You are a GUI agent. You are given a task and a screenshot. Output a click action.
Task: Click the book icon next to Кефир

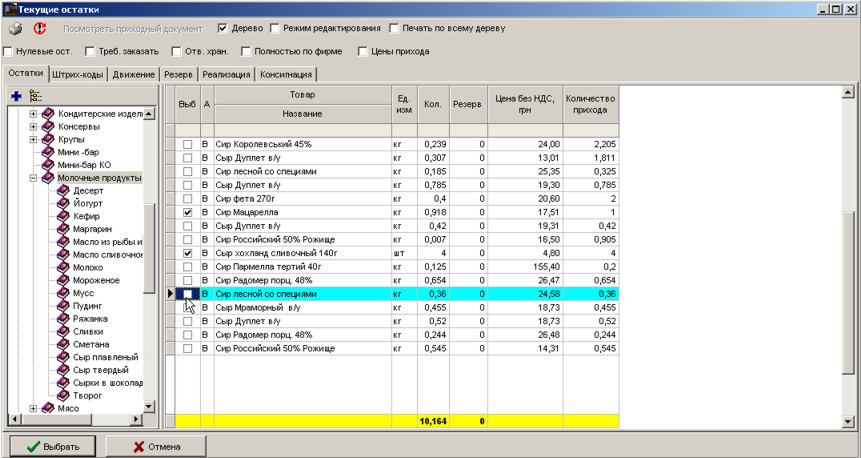pyautogui.click(x=63, y=216)
